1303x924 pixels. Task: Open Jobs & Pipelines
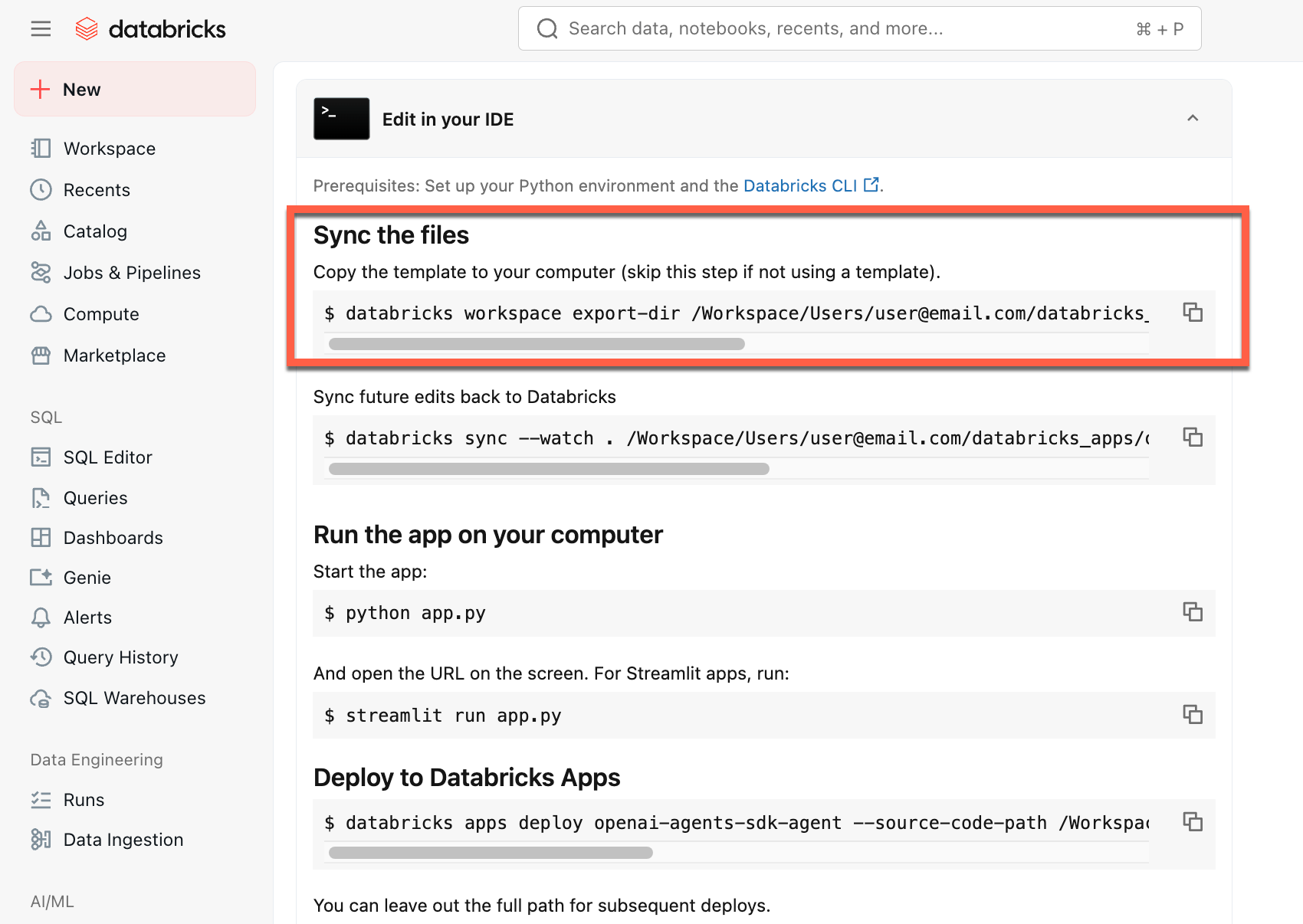point(132,272)
